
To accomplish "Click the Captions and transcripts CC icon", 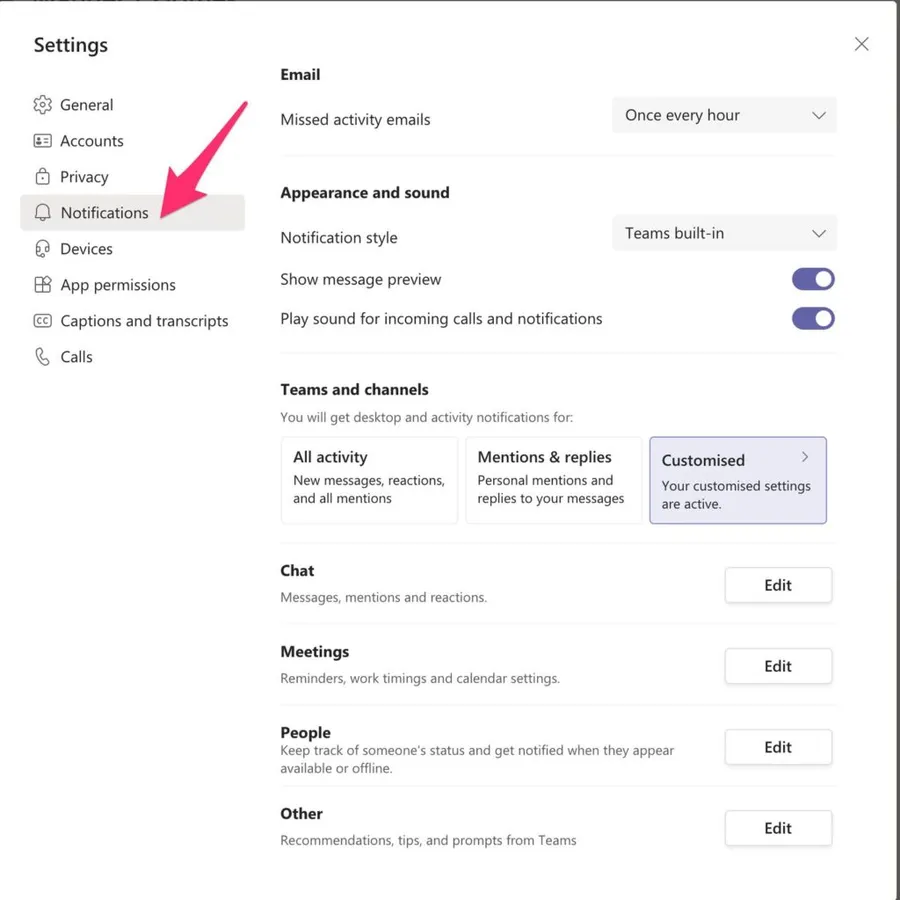I will (42, 321).
